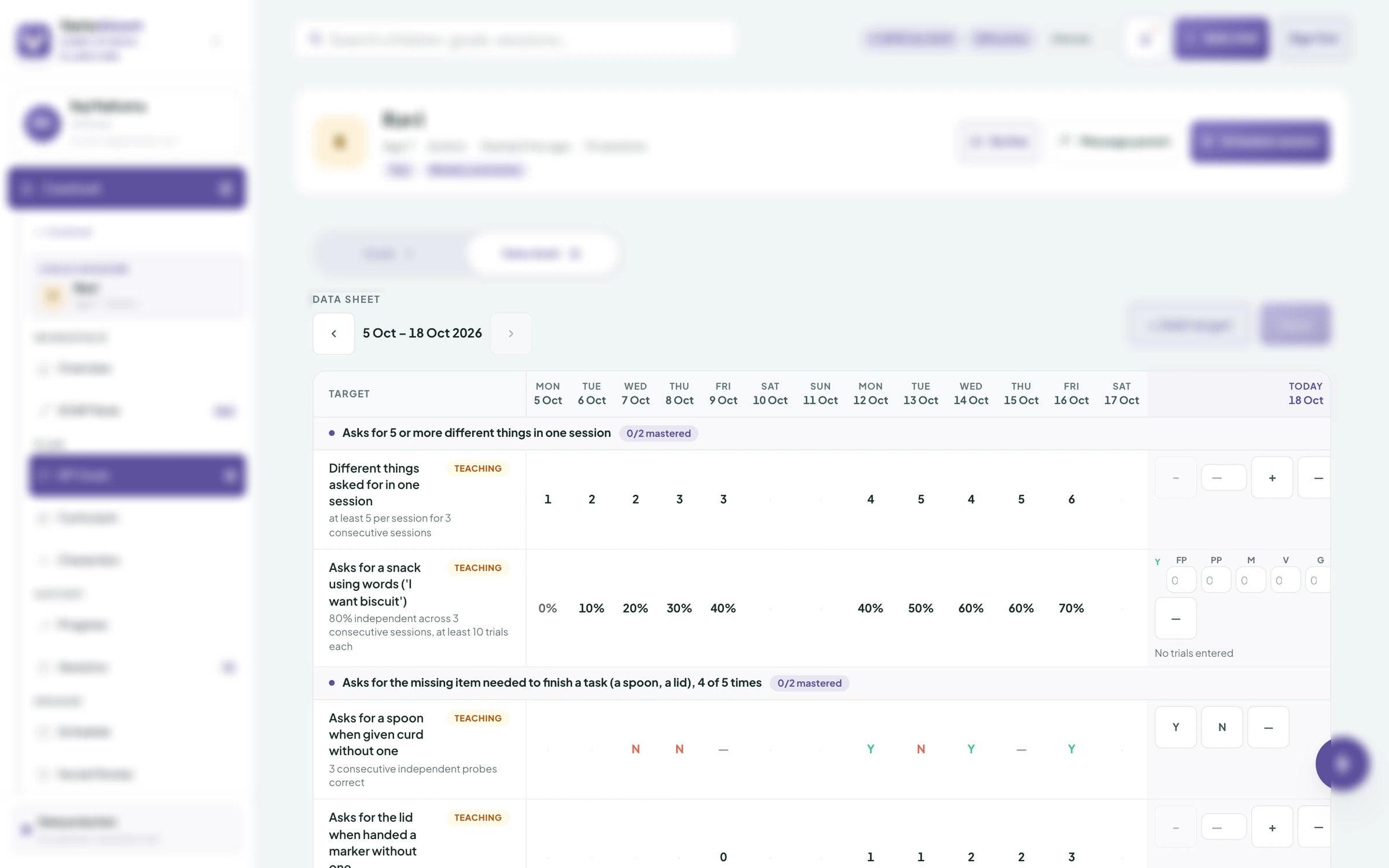Click the red N under TUE 13 Oct in spoon row
The image size is (1389, 868).
click(x=921, y=749)
